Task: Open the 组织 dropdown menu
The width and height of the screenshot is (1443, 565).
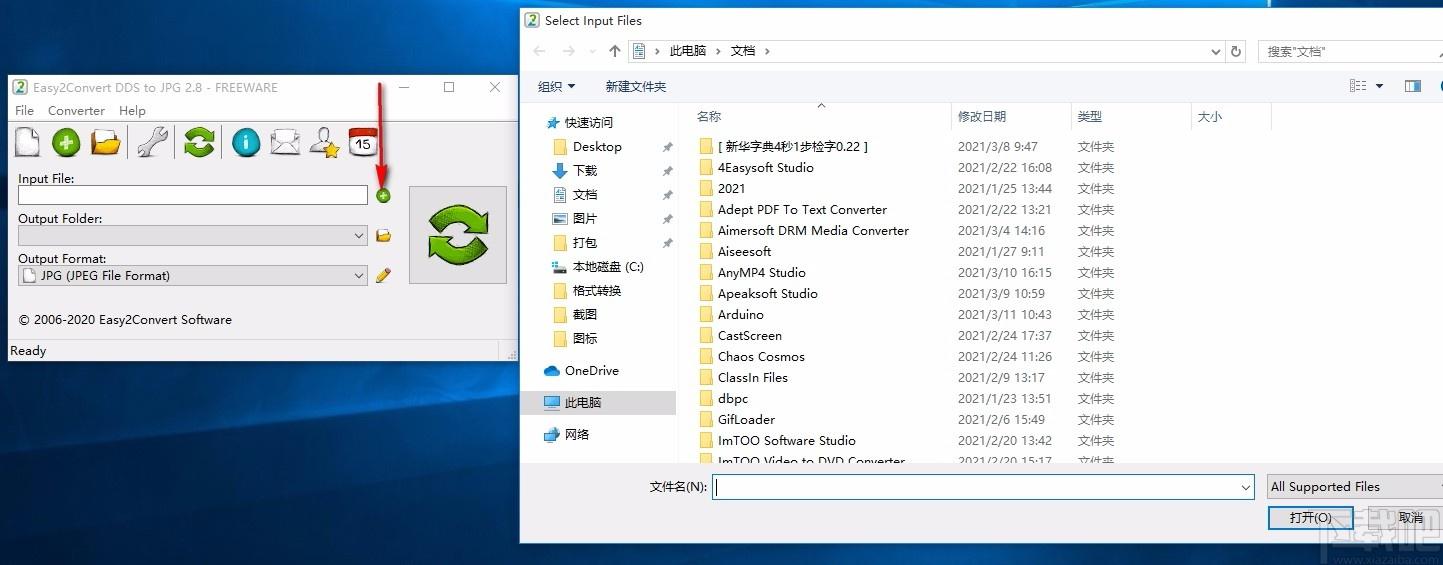Action: tap(557, 87)
